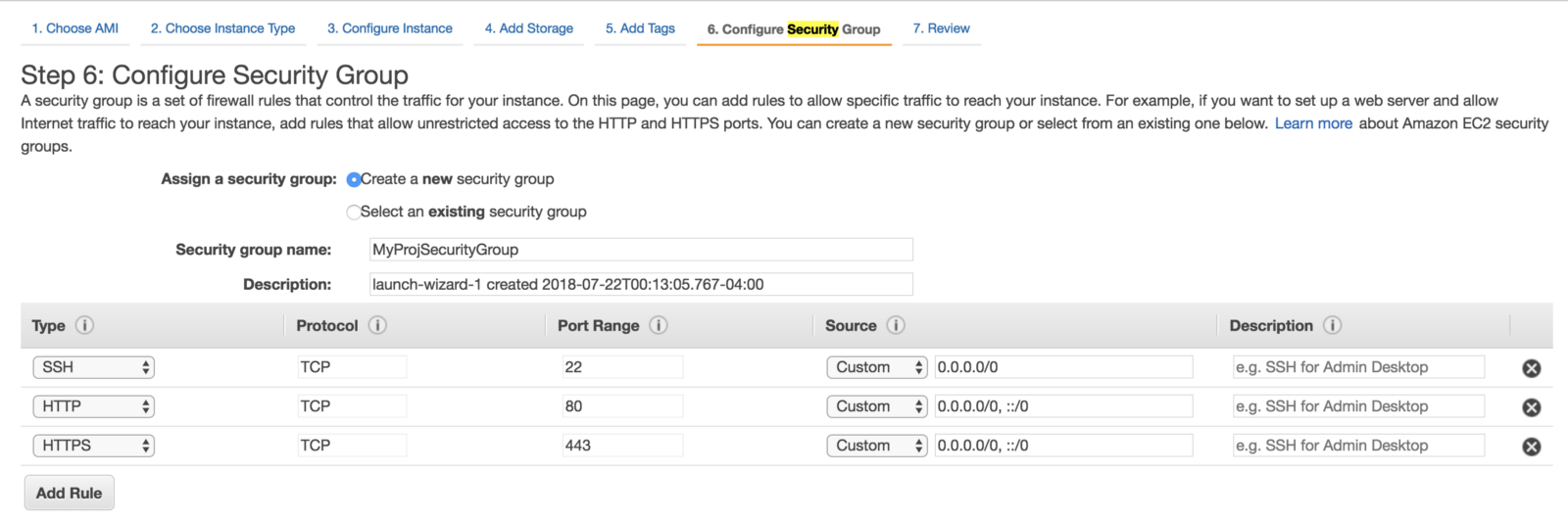The image size is (1568, 519).
Task: Open the Learn more link
Action: click(x=1313, y=123)
